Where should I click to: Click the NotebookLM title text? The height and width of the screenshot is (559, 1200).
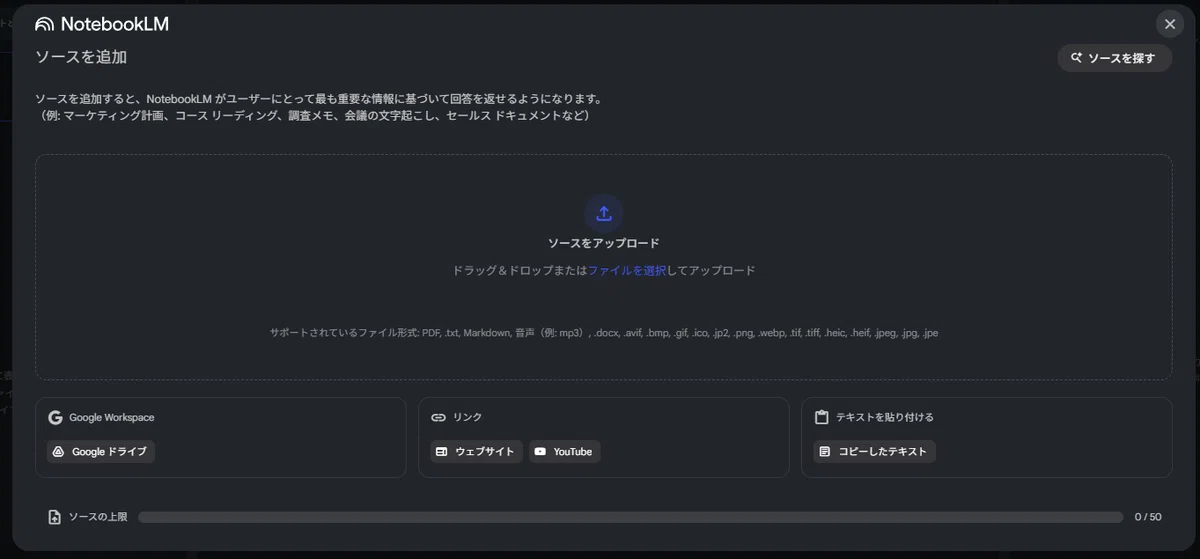tap(114, 25)
